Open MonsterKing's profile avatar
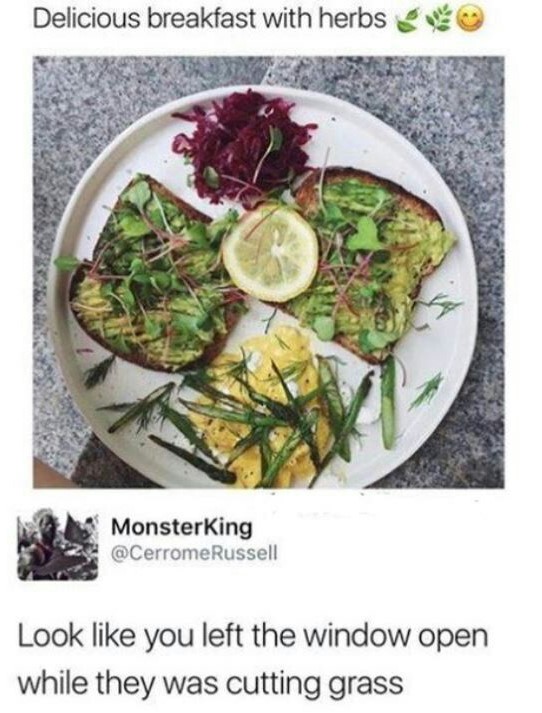The height and width of the screenshot is (713, 542). click(x=58, y=544)
